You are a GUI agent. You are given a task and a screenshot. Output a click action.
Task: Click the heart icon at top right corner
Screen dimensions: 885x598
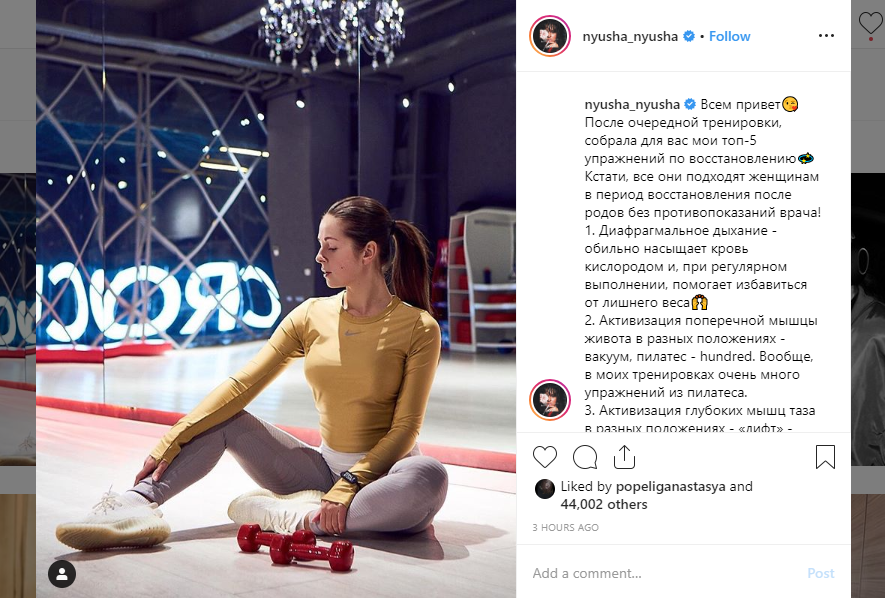870,24
